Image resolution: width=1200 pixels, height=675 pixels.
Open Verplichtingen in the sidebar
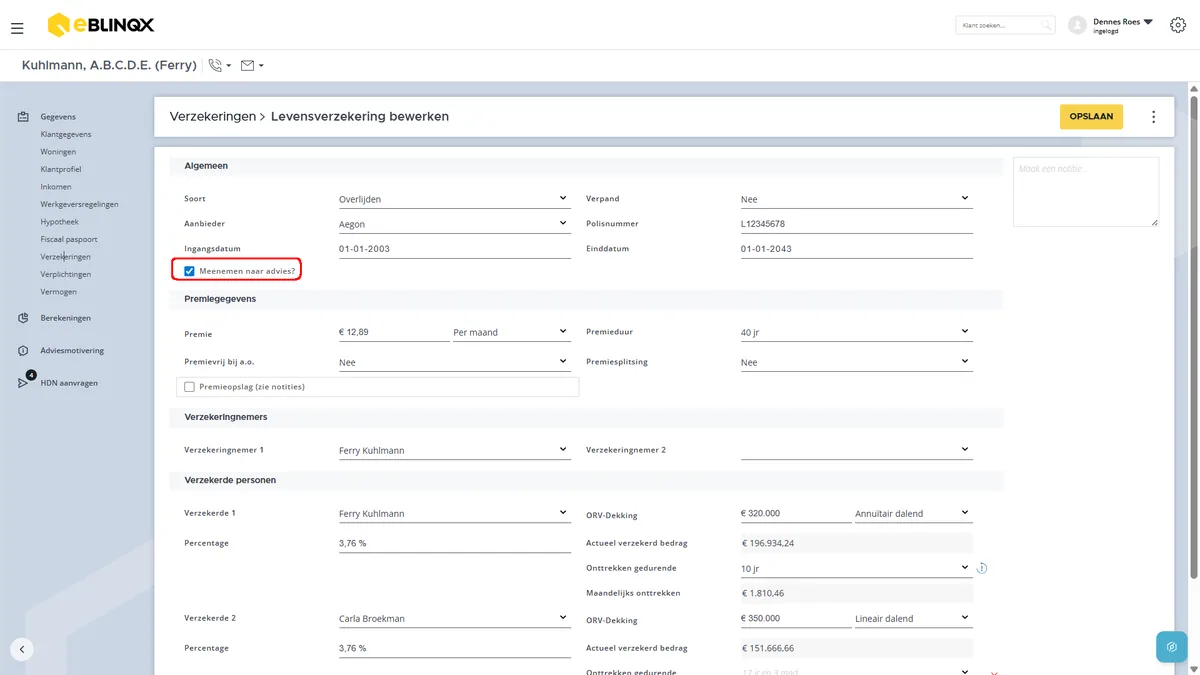(66, 274)
